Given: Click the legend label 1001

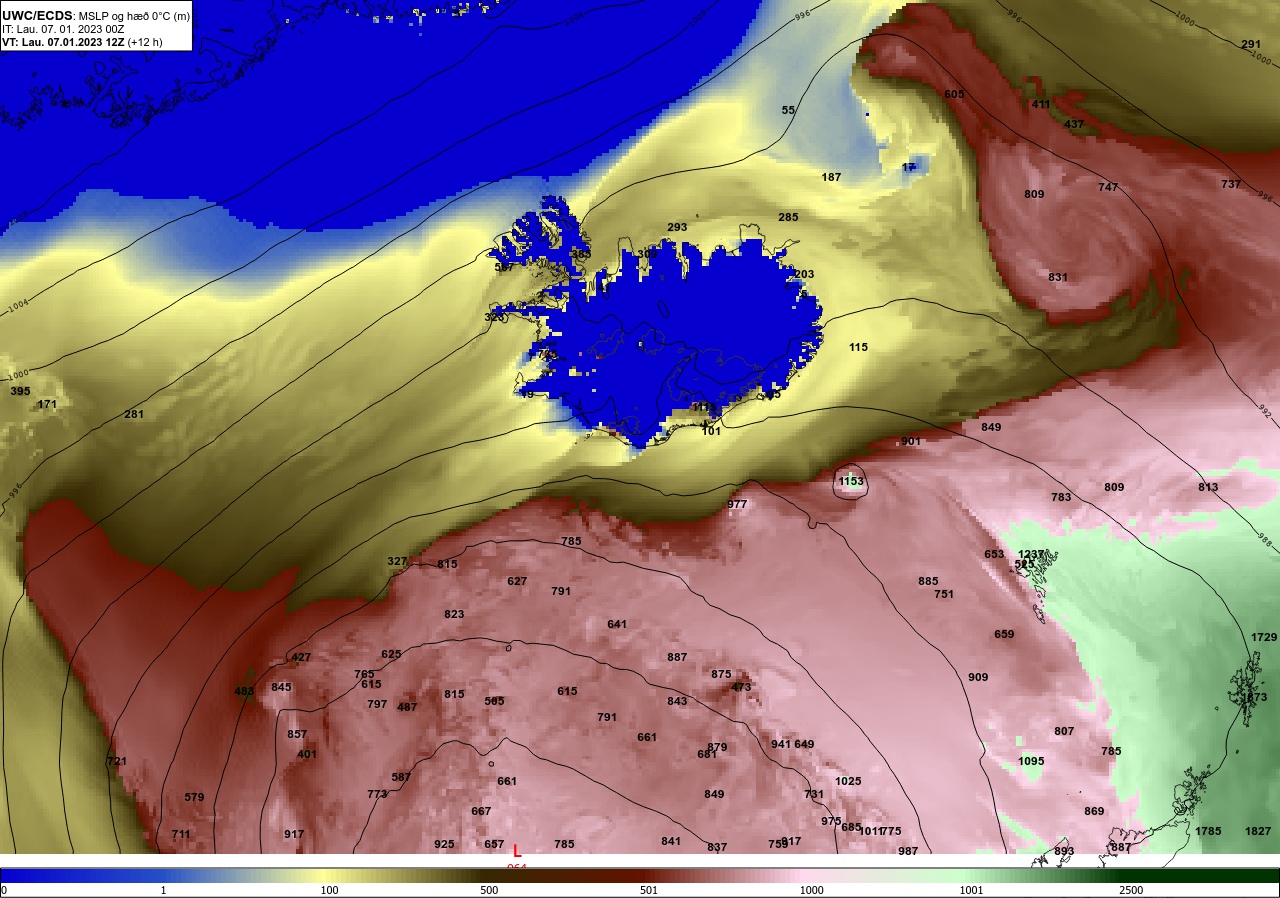Looking at the screenshot, I should [971, 890].
